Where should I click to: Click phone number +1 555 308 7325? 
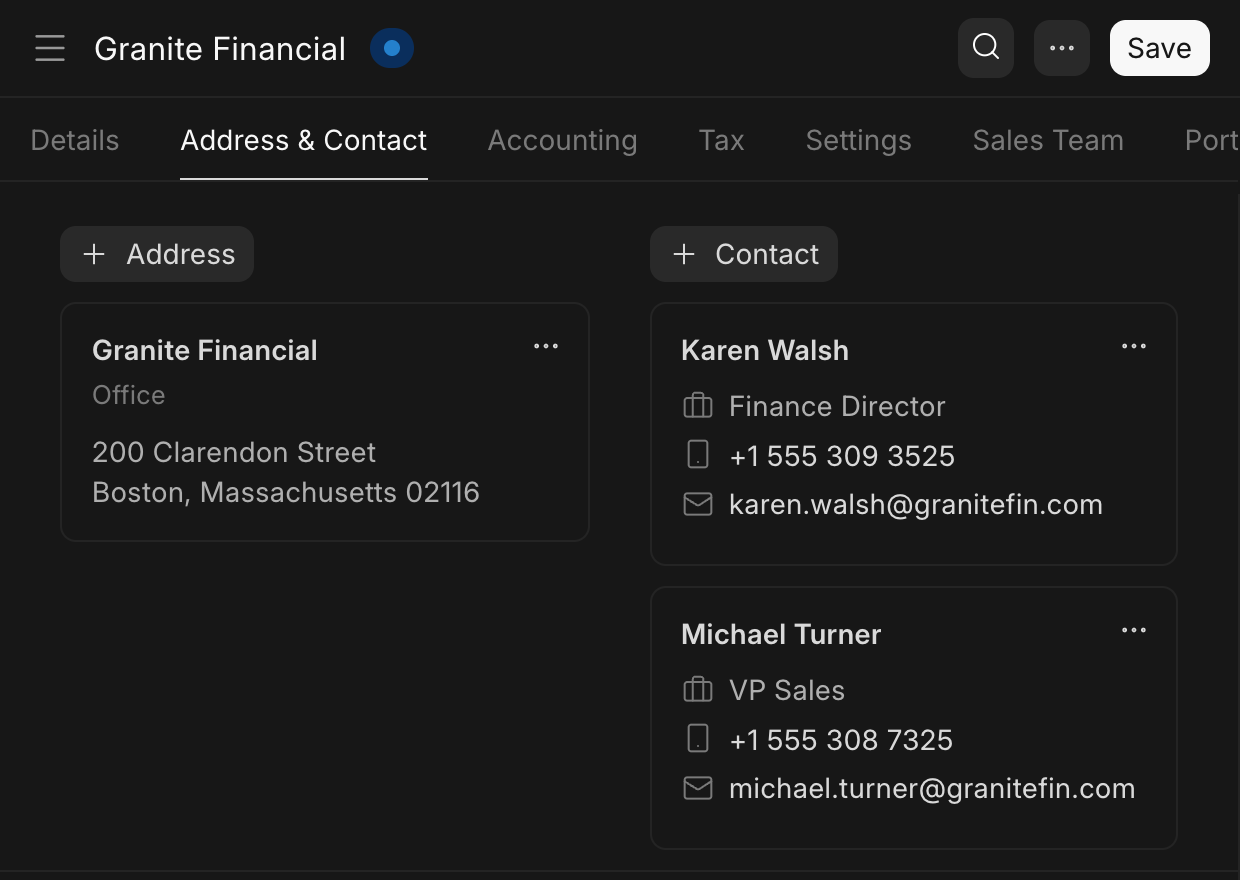click(x=841, y=740)
